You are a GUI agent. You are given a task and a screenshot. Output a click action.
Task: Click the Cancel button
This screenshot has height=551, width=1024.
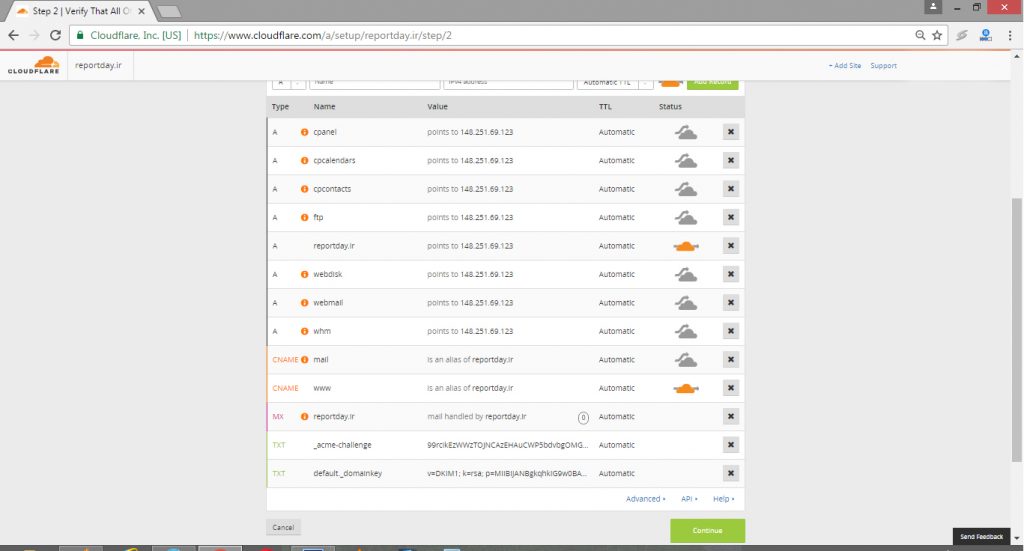click(x=283, y=527)
